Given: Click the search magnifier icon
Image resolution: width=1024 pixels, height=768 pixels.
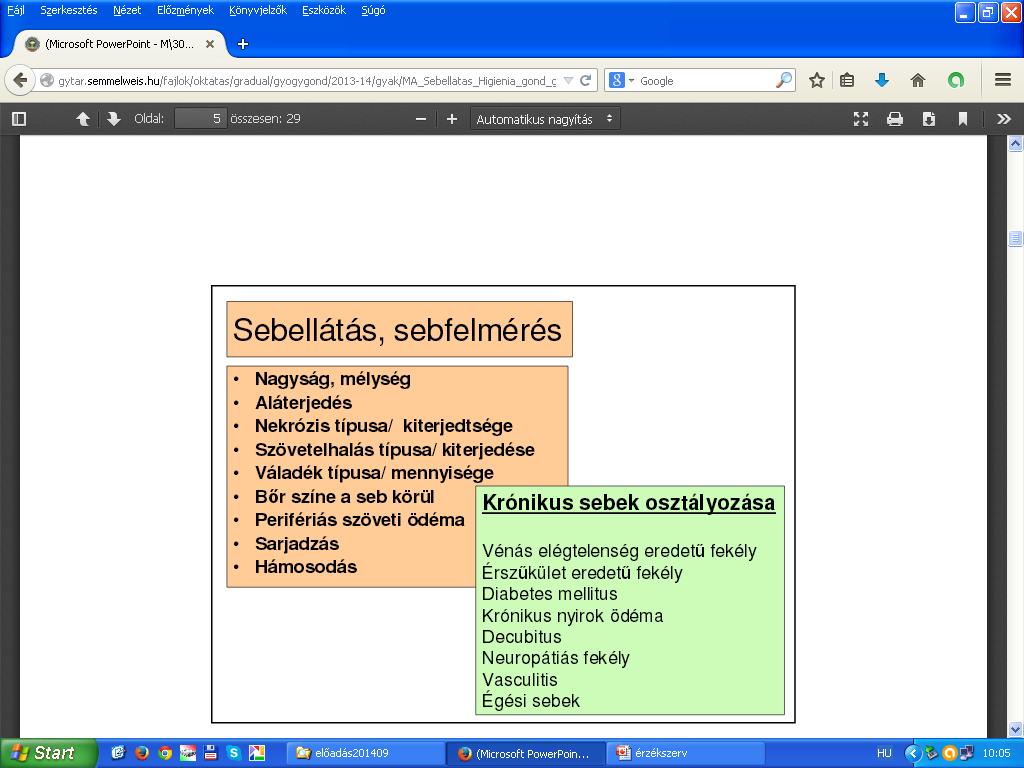Looking at the screenshot, I should pyautogui.click(x=784, y=80).
